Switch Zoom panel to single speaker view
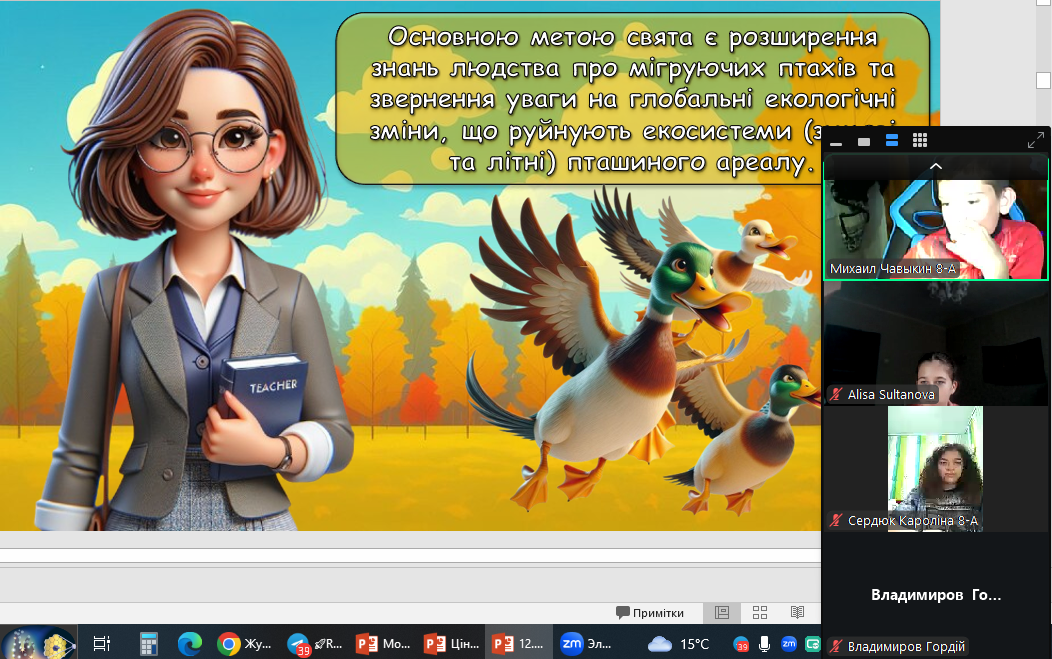 pos(864,142)
